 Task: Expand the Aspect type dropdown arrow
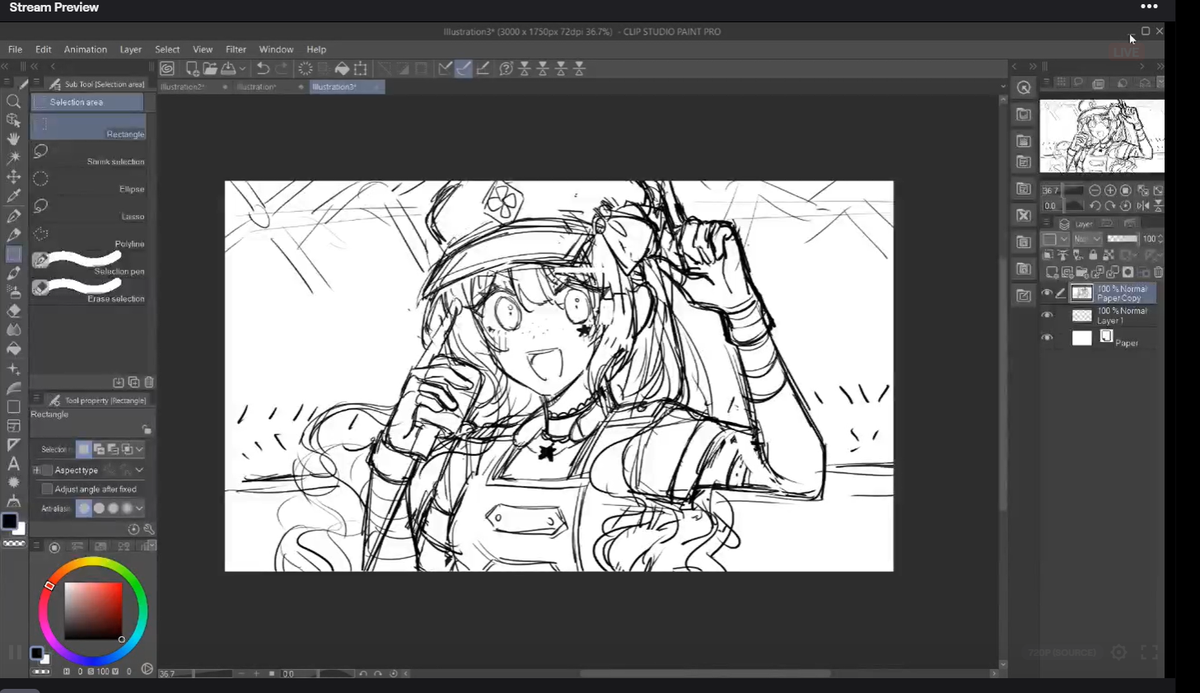point(139,470)
